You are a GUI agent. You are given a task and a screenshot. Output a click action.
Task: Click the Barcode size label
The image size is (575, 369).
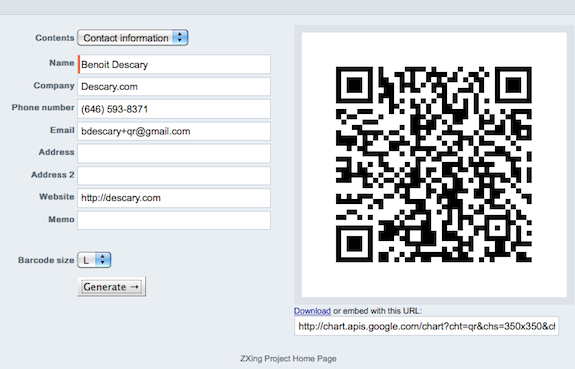click(46, 260)
